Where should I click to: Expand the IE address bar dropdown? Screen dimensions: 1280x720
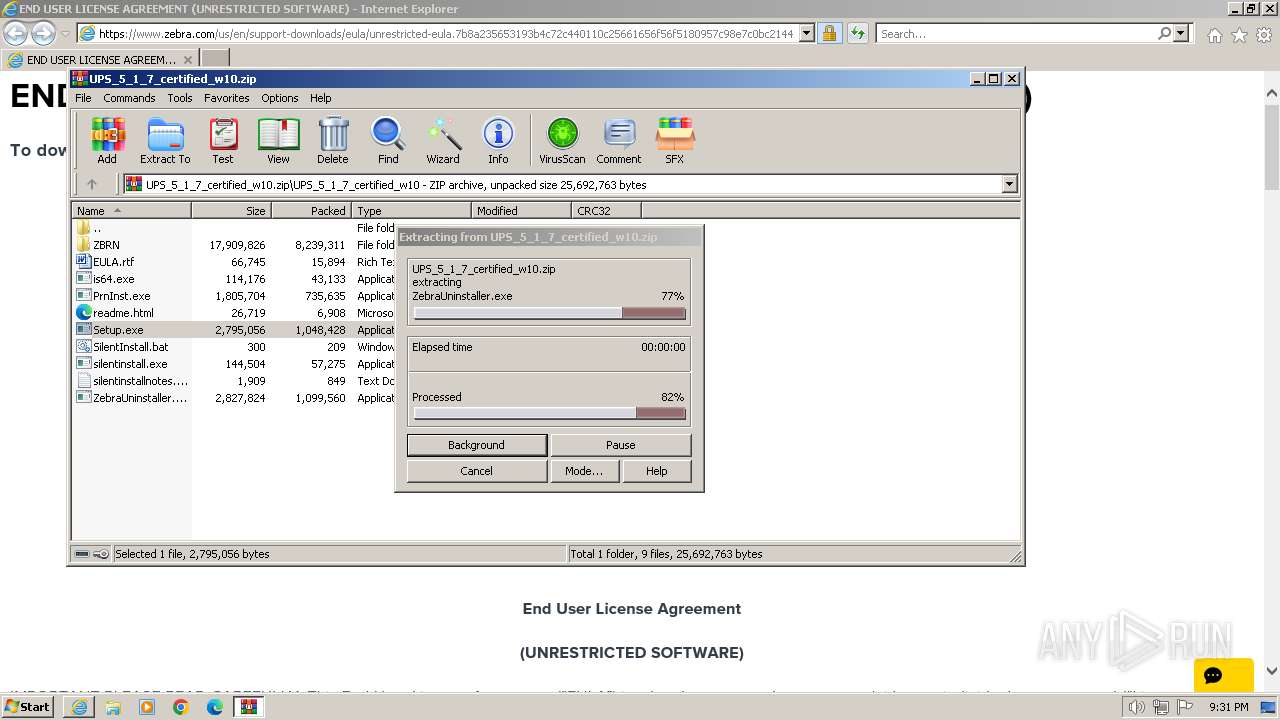[x=807, y=33]
